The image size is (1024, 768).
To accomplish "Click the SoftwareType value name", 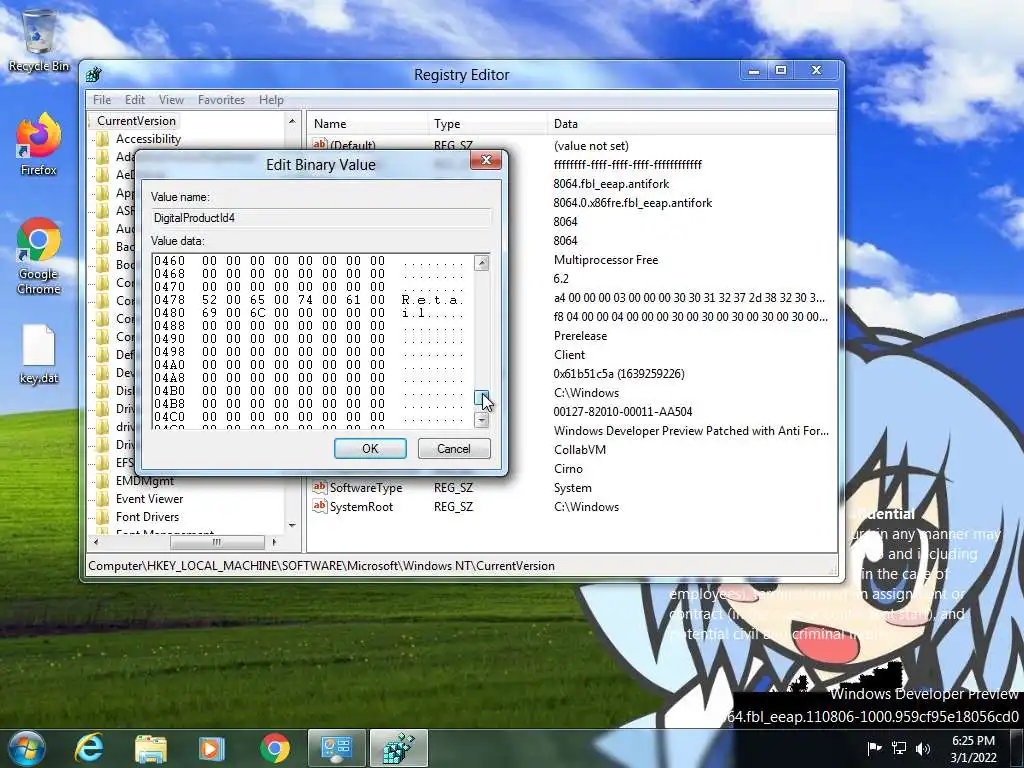I will click(366, 487).
